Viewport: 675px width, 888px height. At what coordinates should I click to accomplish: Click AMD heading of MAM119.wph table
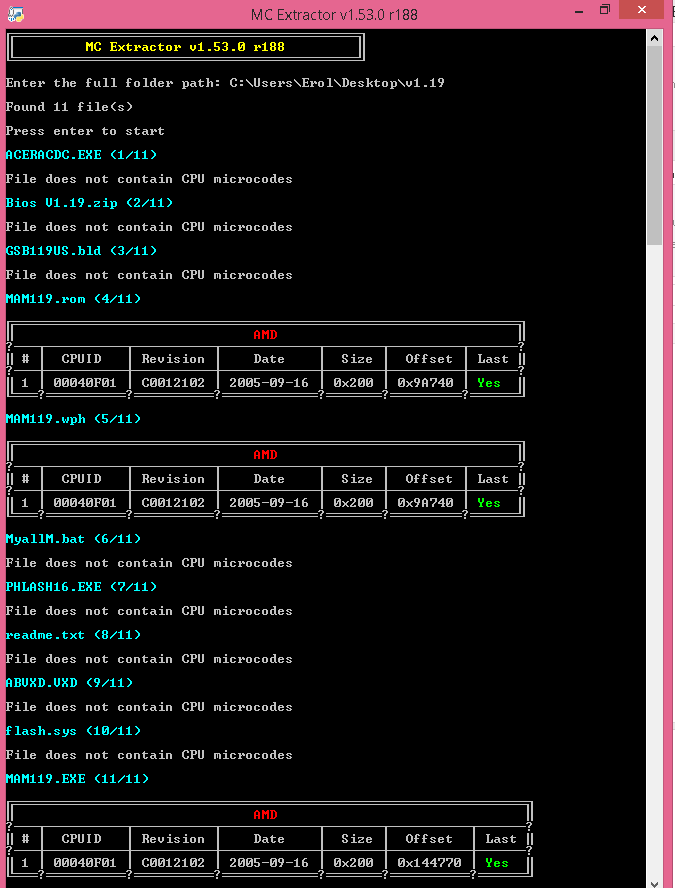pyautogui.click(x=265, y=455)
